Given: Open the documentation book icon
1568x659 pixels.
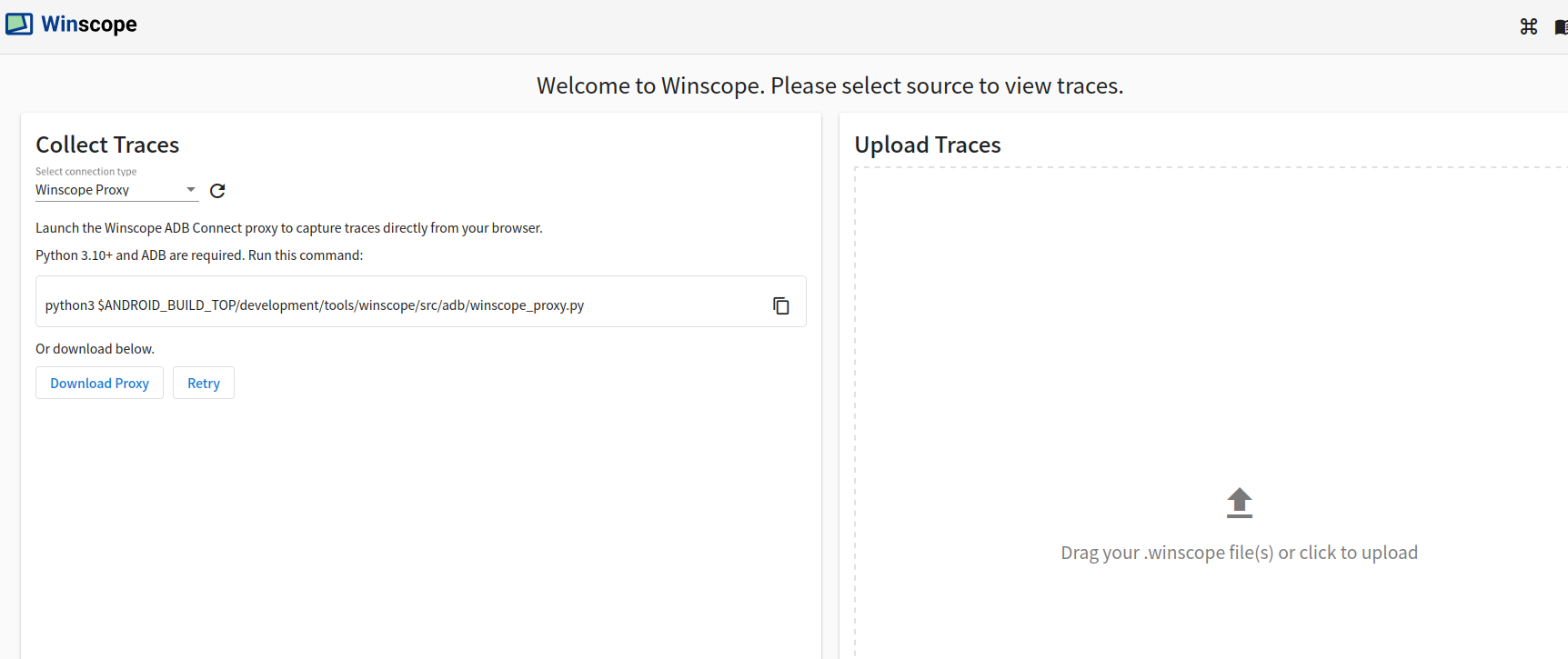Looking at the screenshot, I should (x=1561, y=27).
